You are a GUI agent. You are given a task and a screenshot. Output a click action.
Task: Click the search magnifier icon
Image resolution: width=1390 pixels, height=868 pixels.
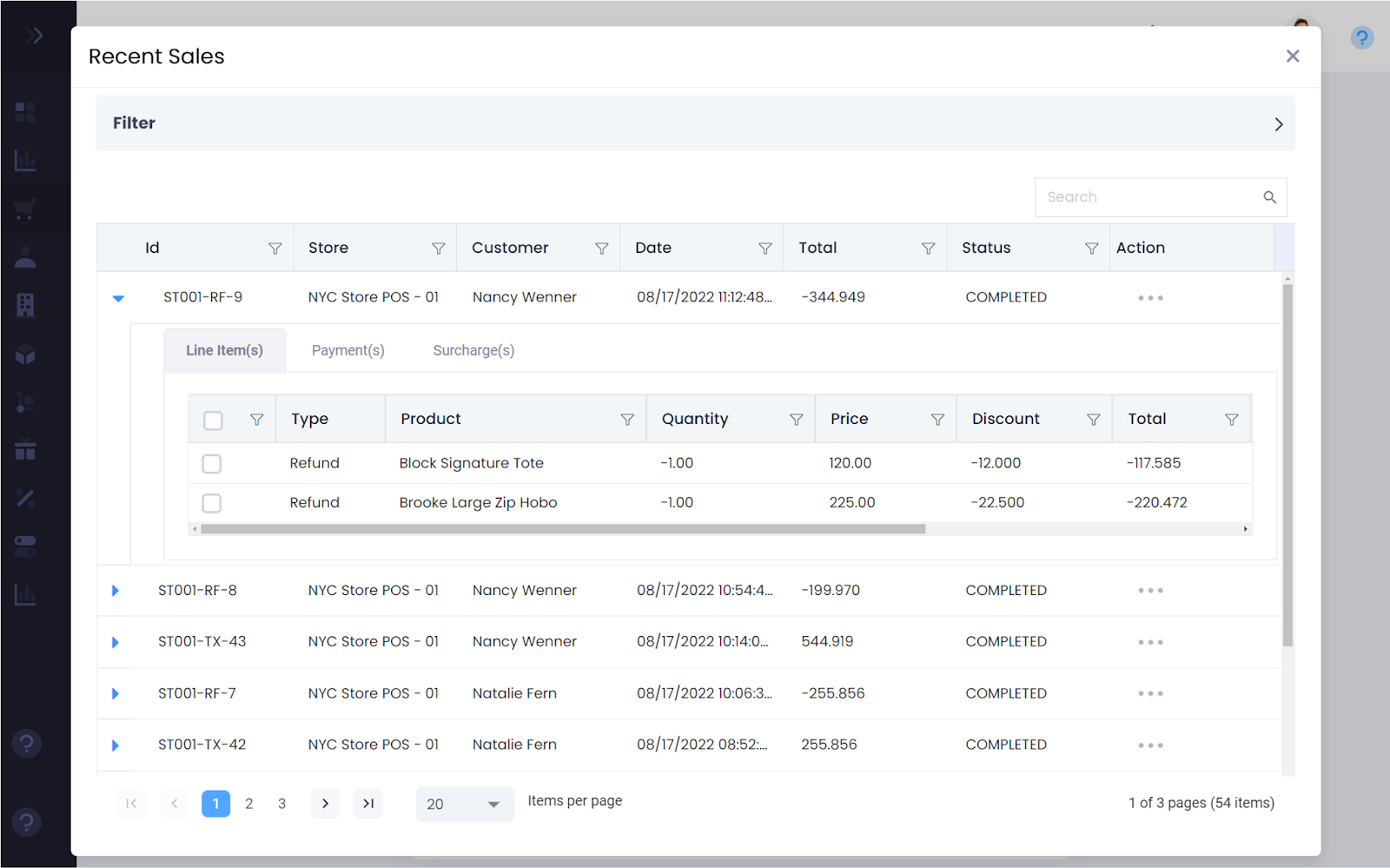[1269, 197]
